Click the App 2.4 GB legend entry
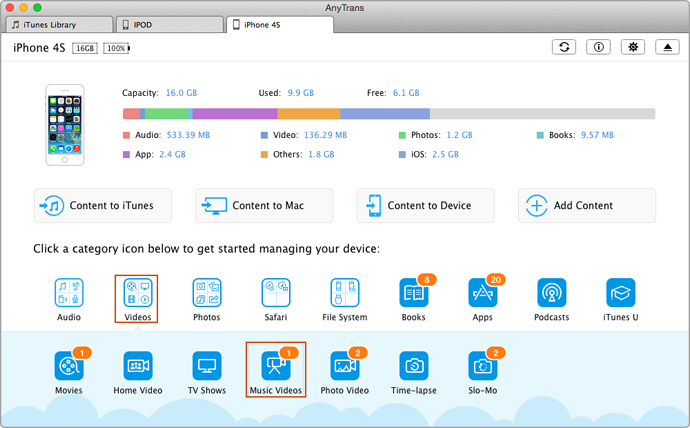The image size is (690, 428). 154,154
